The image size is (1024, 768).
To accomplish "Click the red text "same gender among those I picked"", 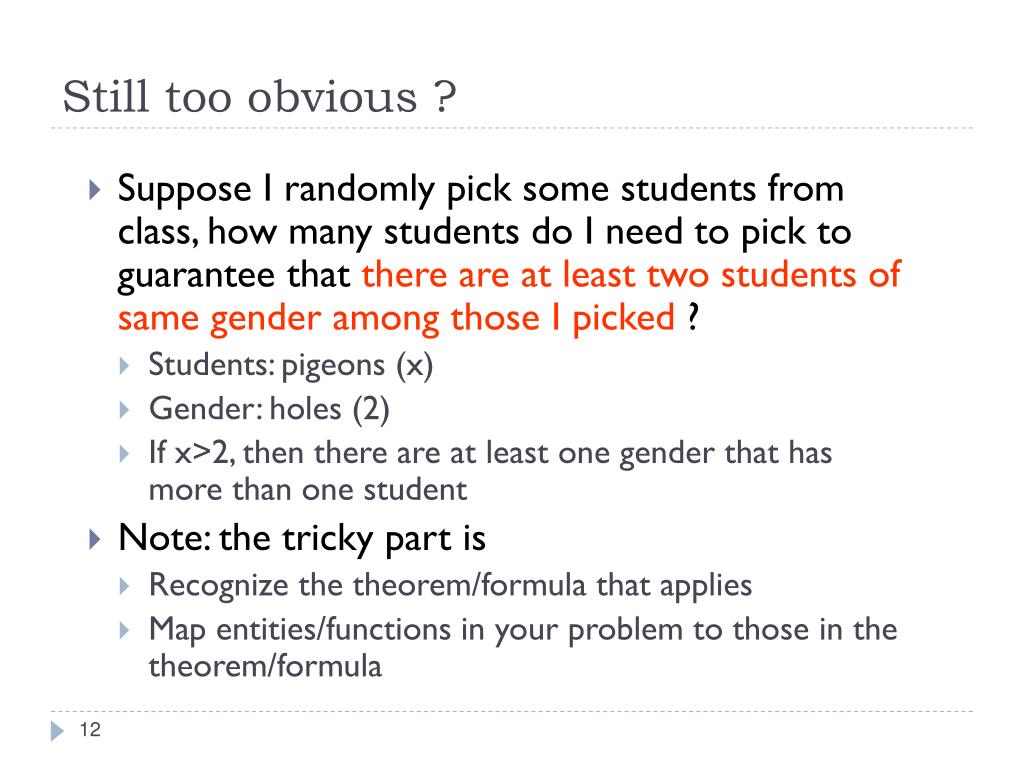I will pyautogui.click(x=397, y=318).
